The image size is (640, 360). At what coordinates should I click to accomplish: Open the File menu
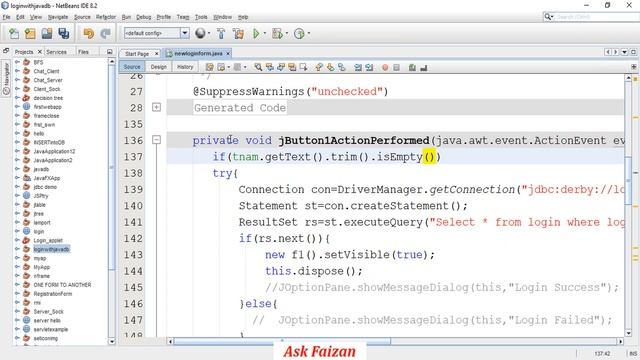7,17
